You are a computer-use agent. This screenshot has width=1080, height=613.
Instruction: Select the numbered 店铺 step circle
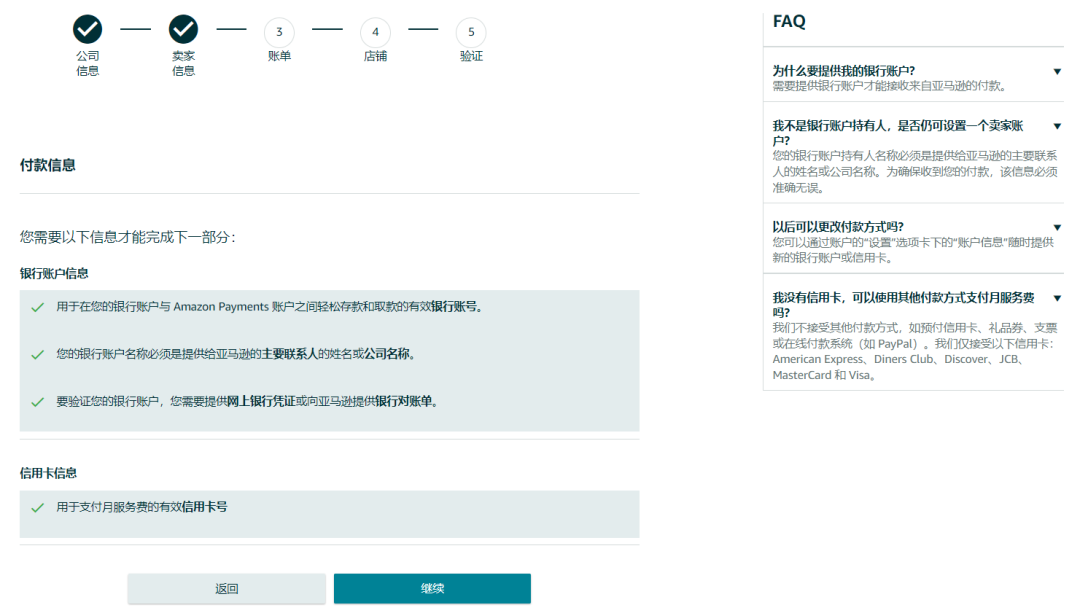[375, 31]
